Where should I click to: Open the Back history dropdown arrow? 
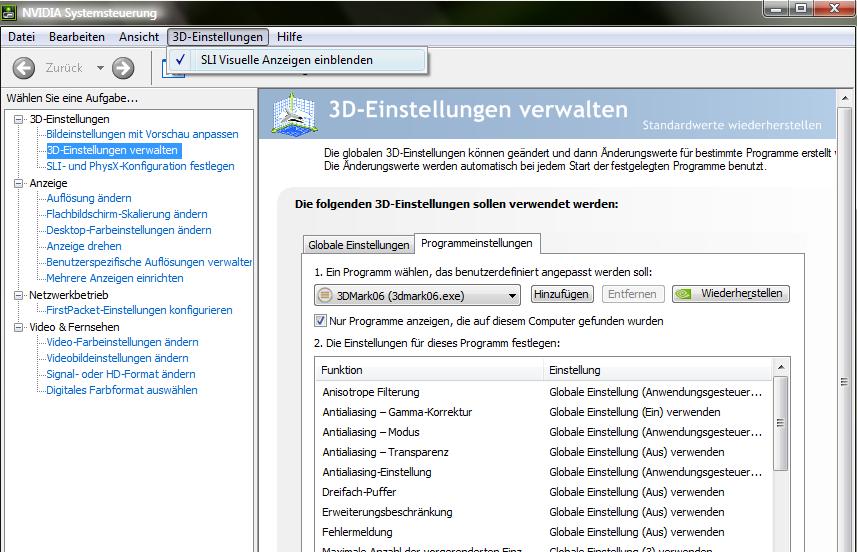100,68
